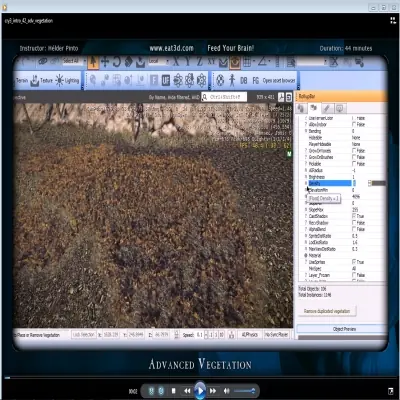This screenshot has width=400, height=400.
Task: Toggle the AllowIndoor checkbox
Action: pos(354,124)
